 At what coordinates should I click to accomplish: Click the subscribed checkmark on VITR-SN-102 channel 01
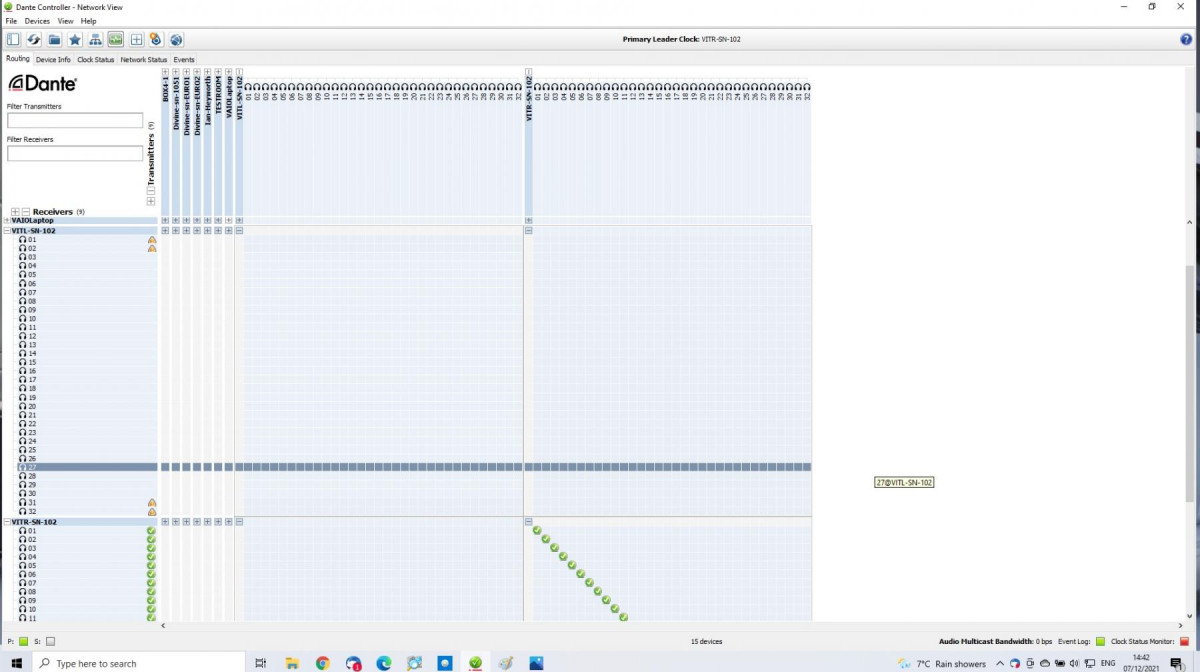click(x=537, y=531)
